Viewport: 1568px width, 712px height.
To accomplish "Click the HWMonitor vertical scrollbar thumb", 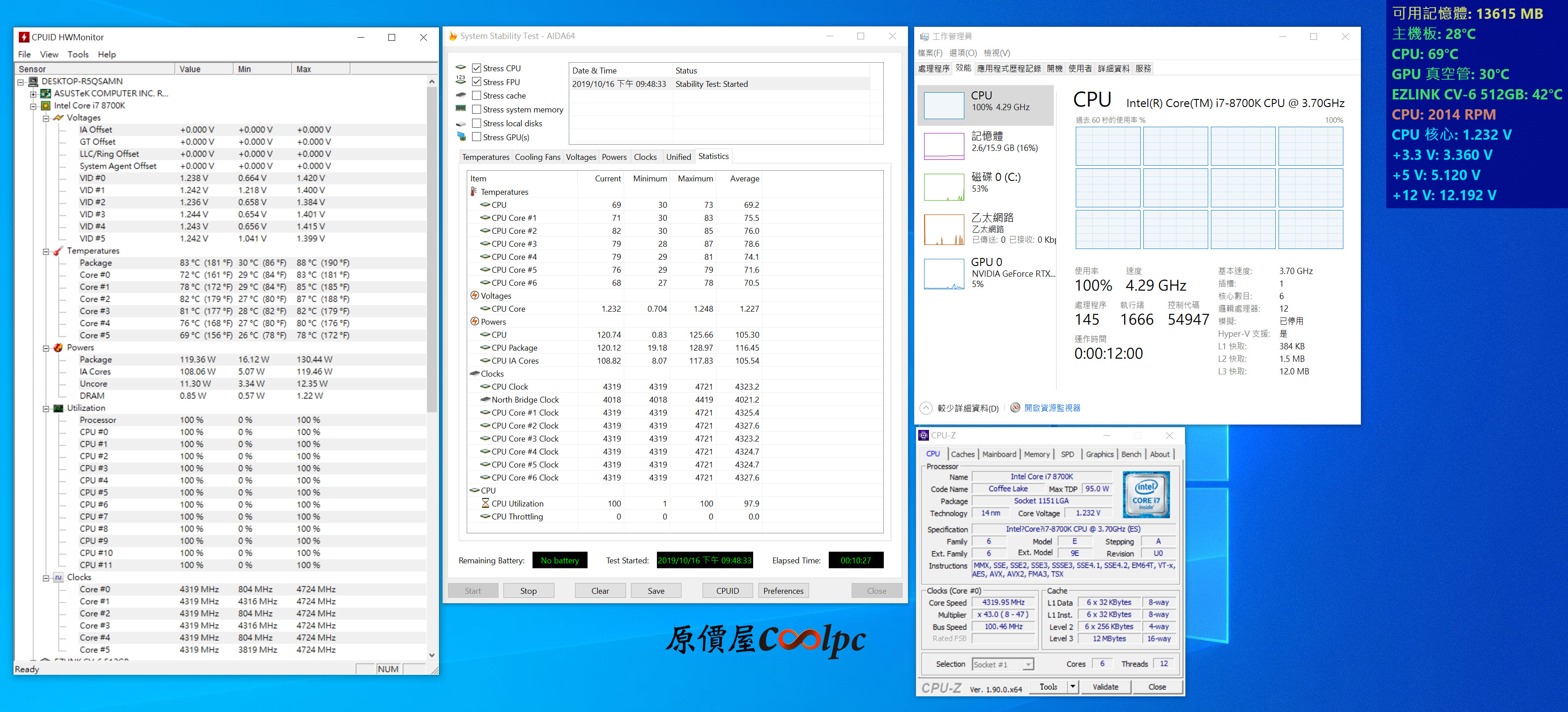I will 431,250.
